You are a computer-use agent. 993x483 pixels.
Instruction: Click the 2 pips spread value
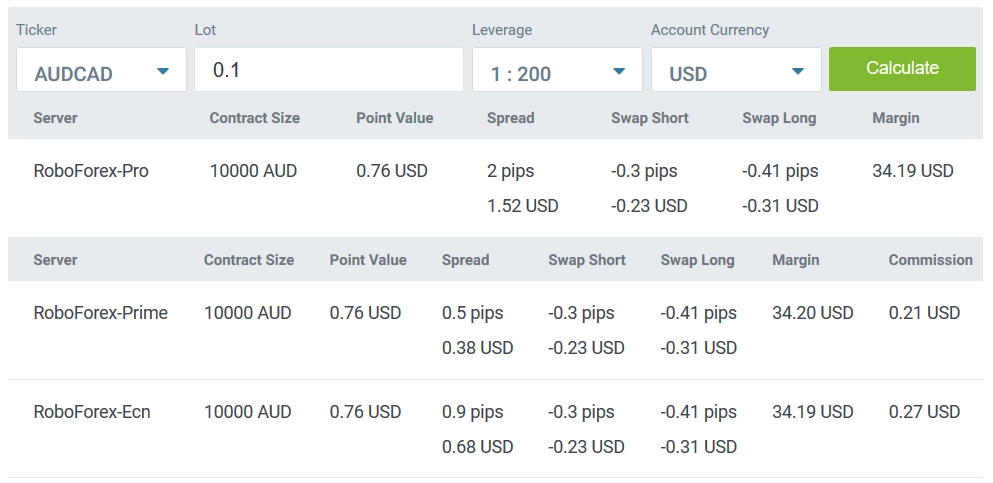[x=510, y=171]
